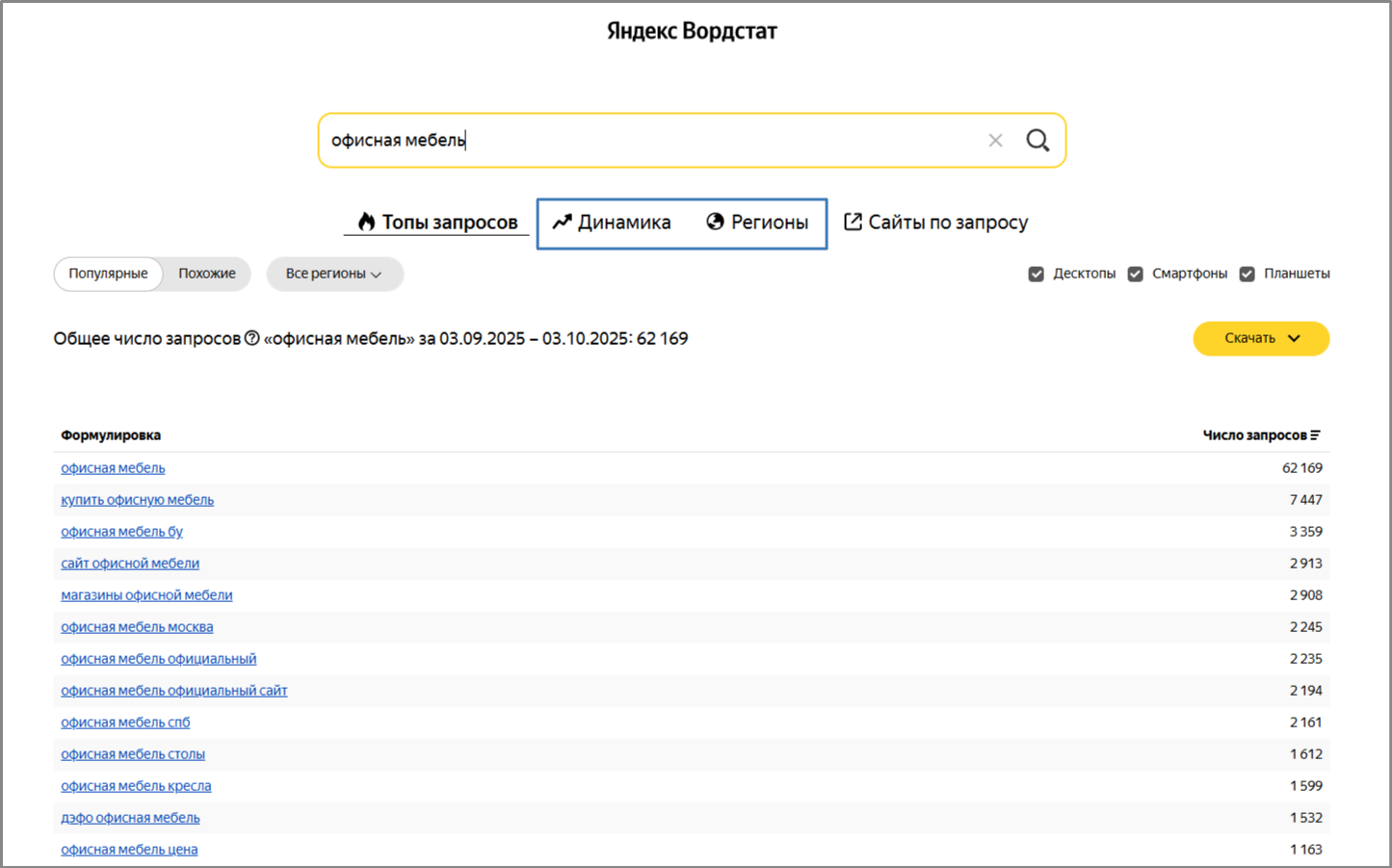
Task: Open the купить офисную мебель query link
Action: (x=137, y=500)
